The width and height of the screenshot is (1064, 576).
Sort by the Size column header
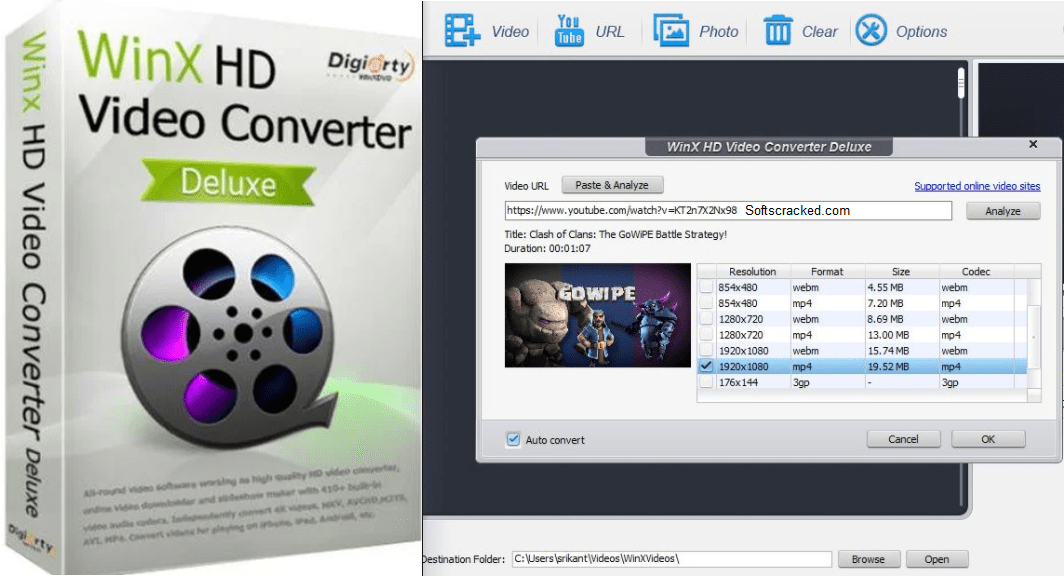click(x=901, y=271)
